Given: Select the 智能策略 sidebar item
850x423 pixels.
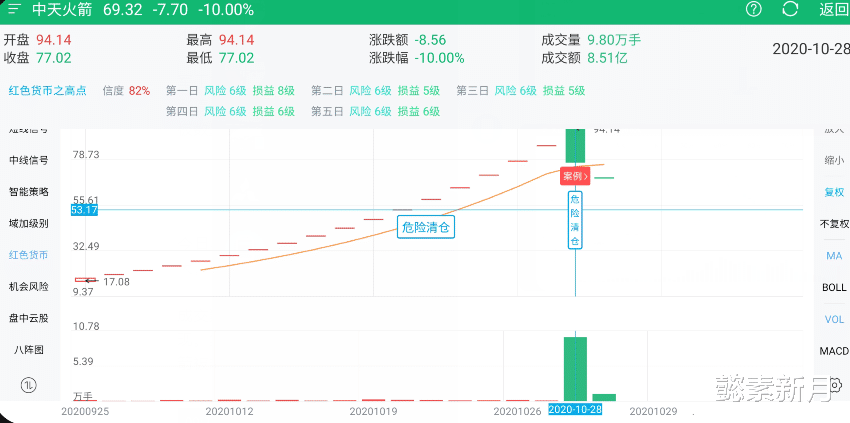Looking at the screenshot, I should pos(28,192).
